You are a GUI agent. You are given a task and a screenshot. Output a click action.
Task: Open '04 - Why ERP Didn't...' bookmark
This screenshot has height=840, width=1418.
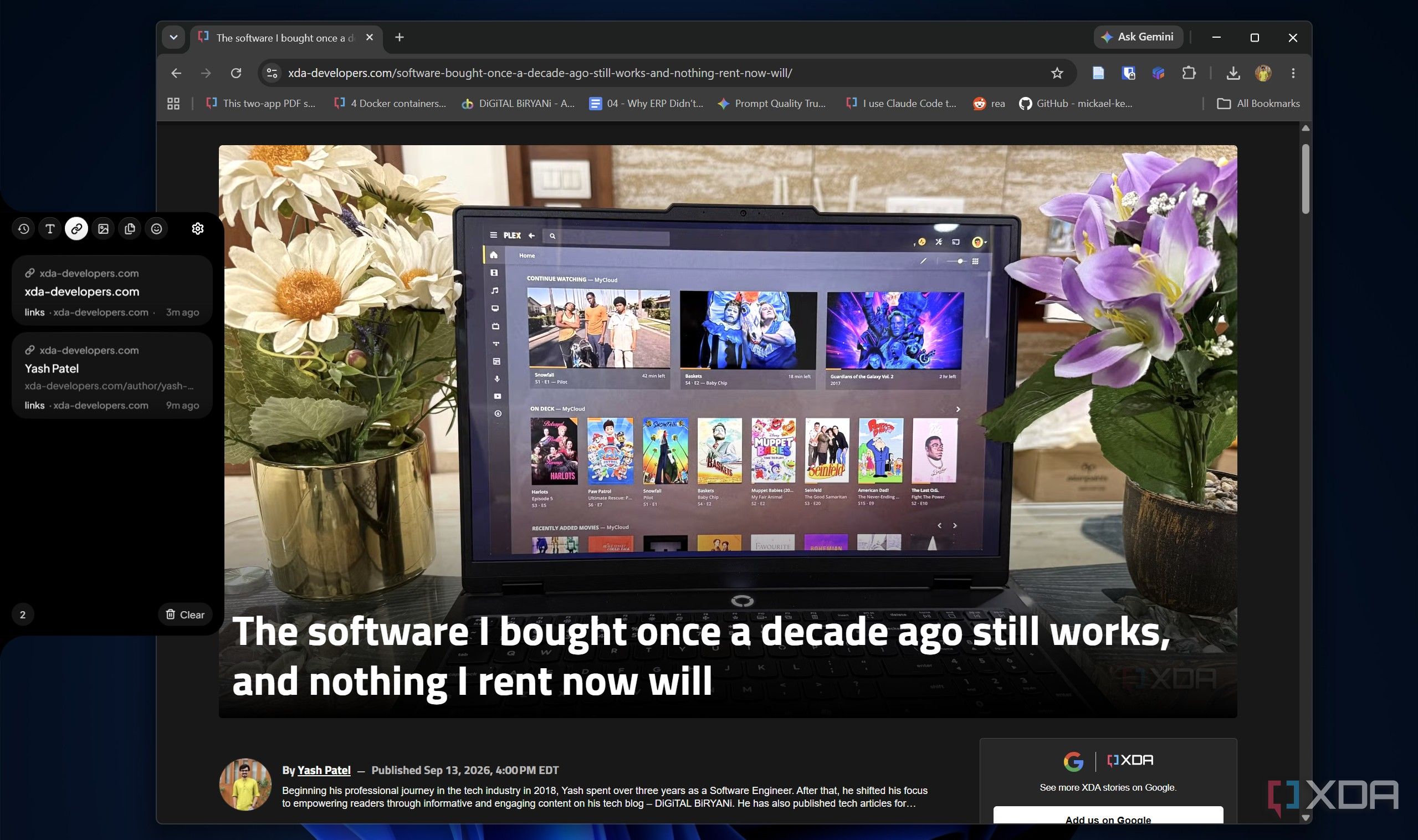pyautogui.click(x=646, y=104)
